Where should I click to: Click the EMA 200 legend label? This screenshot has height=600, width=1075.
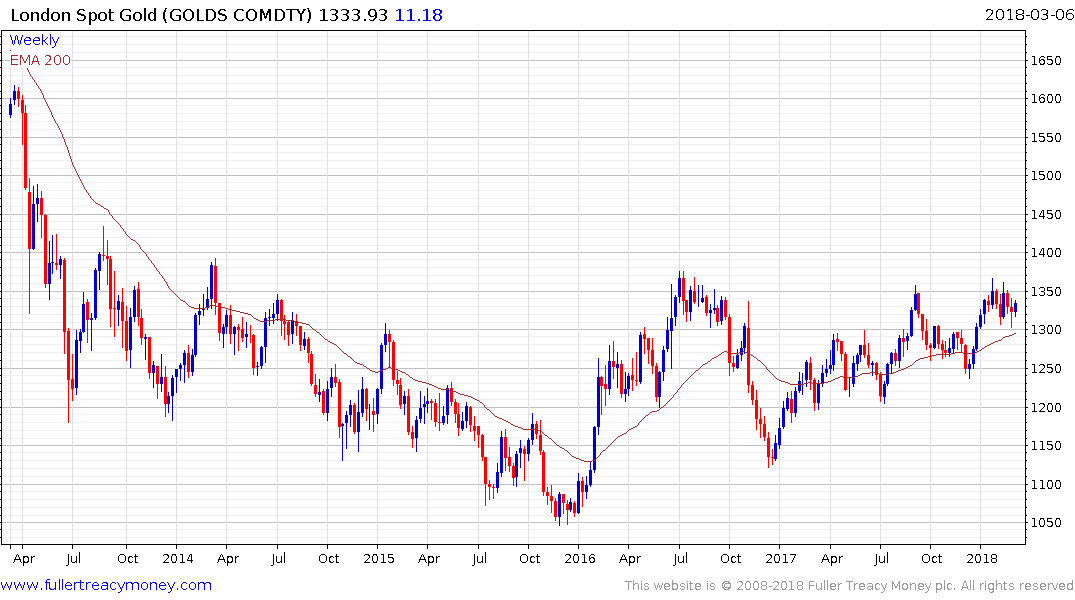point(40,60)
